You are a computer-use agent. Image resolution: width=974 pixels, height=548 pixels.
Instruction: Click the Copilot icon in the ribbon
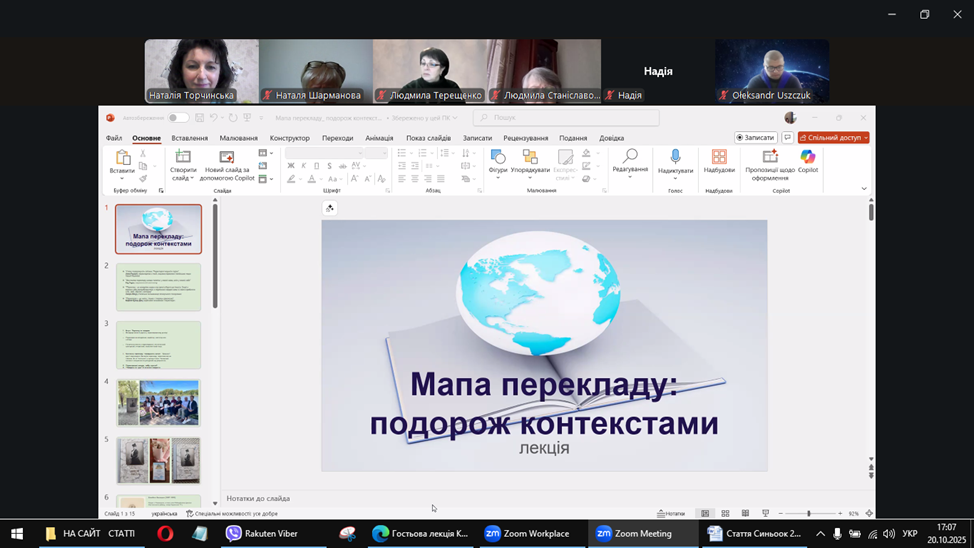[x=807, y=158]
